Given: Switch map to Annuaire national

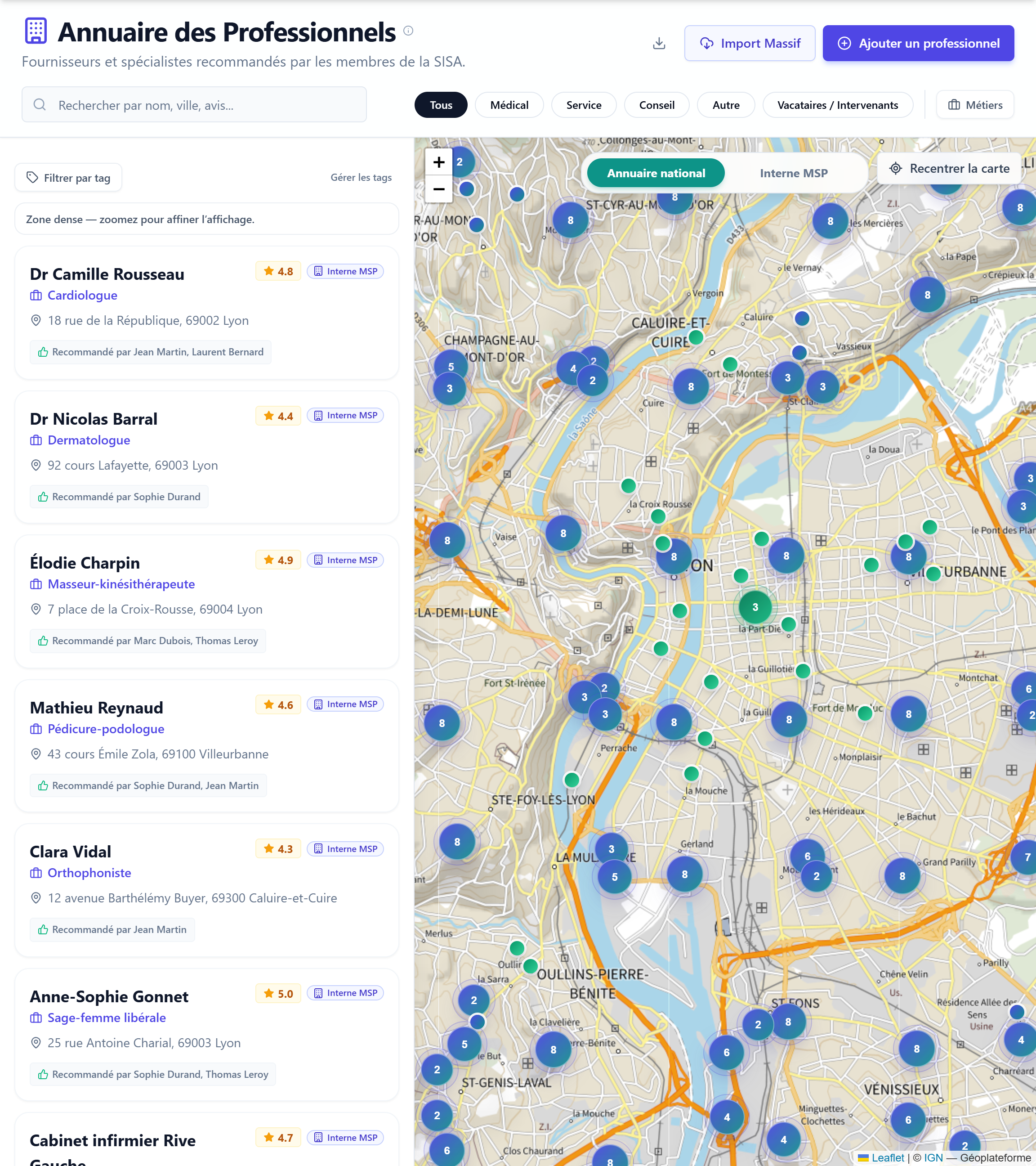Looking at the screenshot, I should (x=656, y=173).
